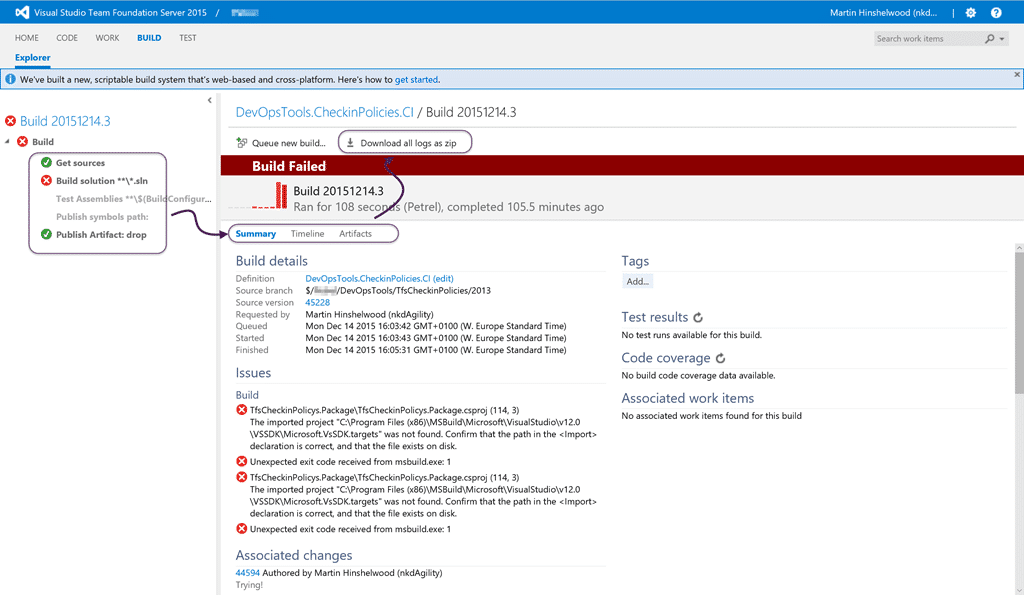1024x595 pixels.
Task: Collapse the left explorer pane
Action: tap(210, 100)
